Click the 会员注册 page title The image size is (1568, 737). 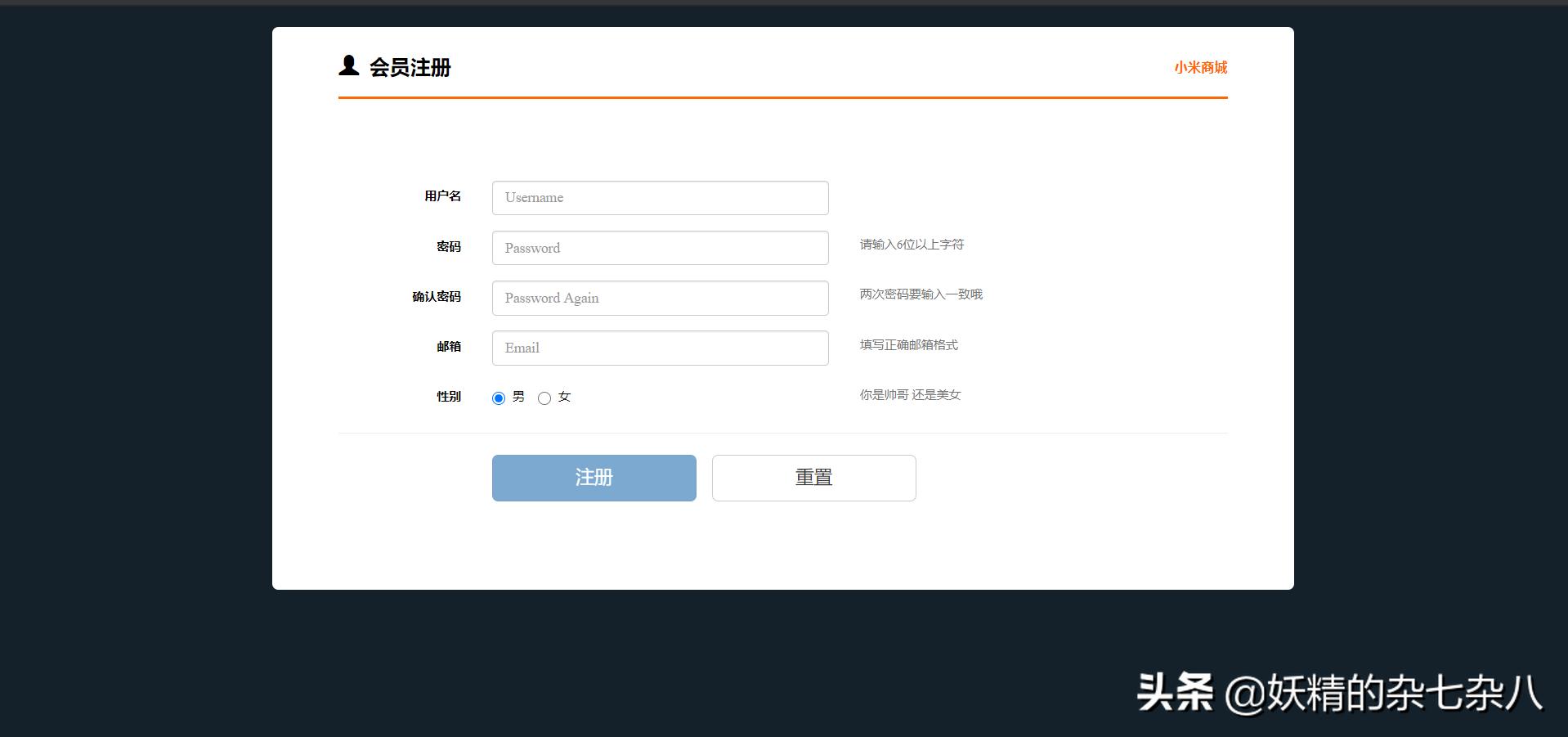tap(410, 68)
